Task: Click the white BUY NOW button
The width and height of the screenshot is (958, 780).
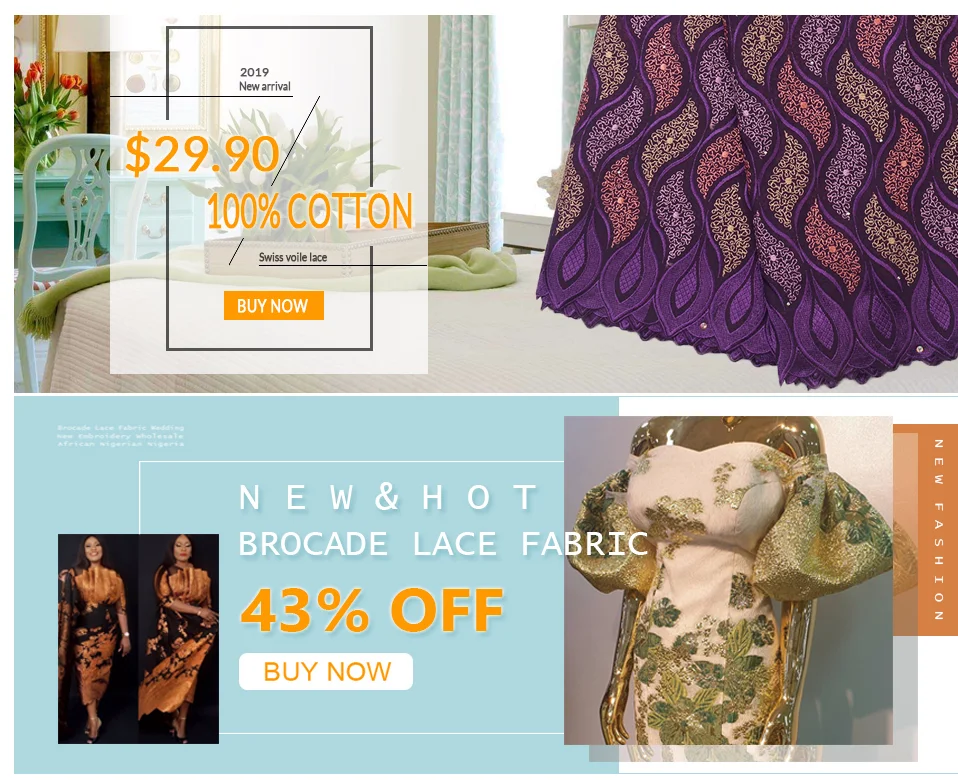Action: 326,671
